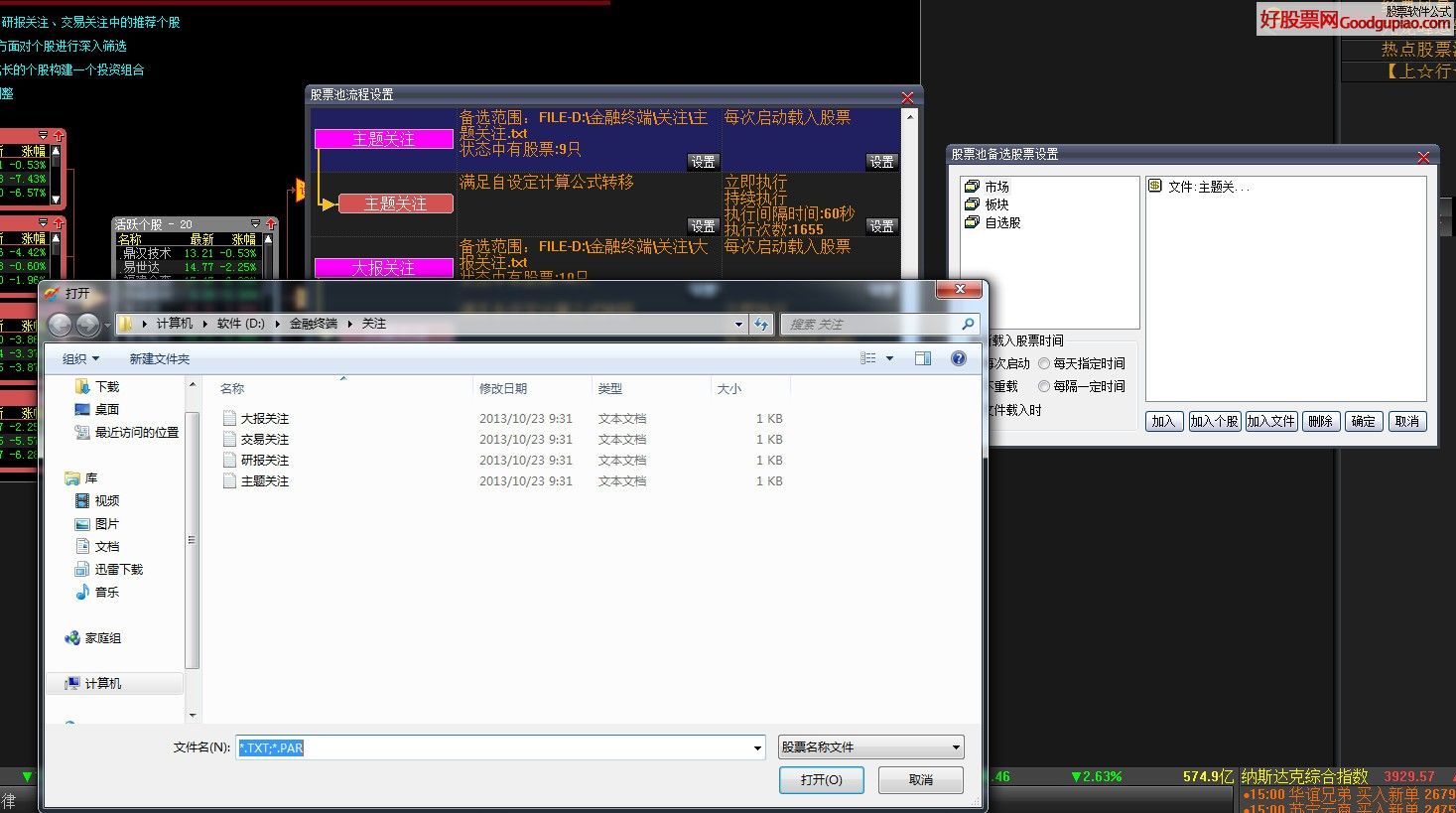1456x813 pixels.
Task: Select 计算机 in navigation pane
Action: [x=93, y=684]
